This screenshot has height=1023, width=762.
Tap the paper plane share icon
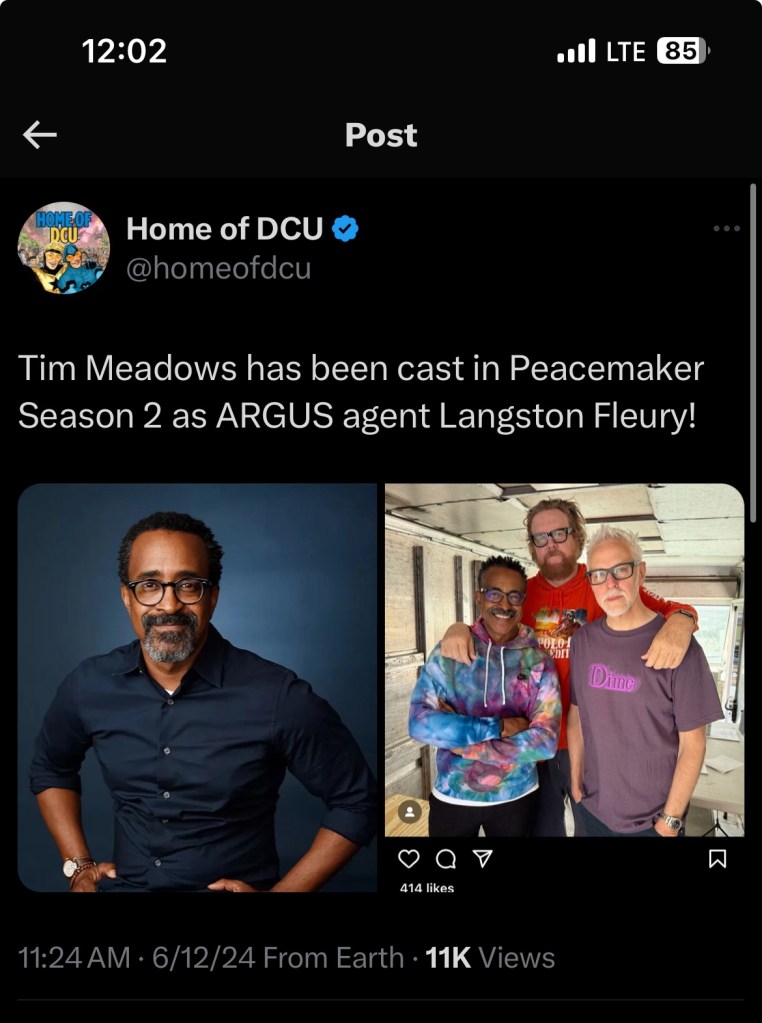point(482,859)
